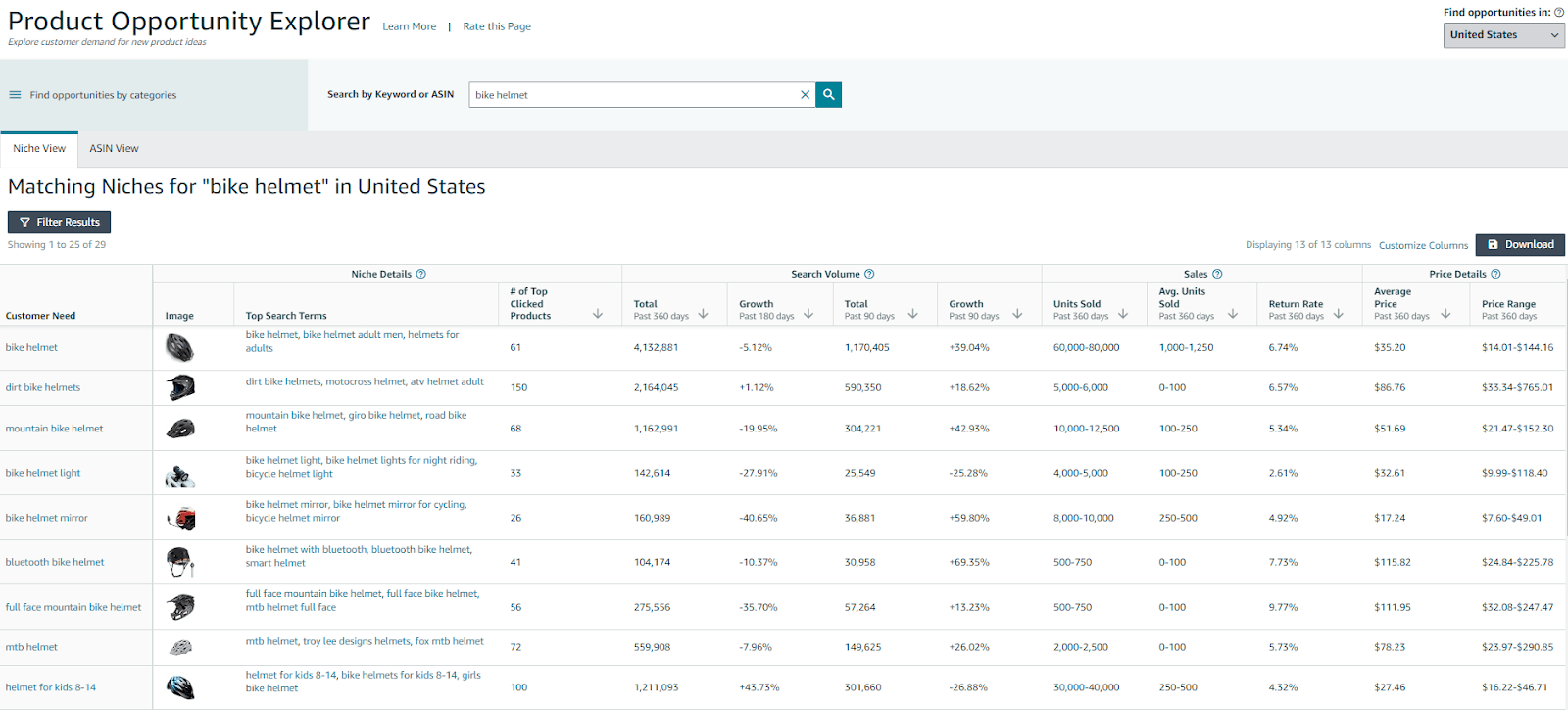
Task: Sort by Growth Past 90 days arrow
Action: coord(1017,314)
